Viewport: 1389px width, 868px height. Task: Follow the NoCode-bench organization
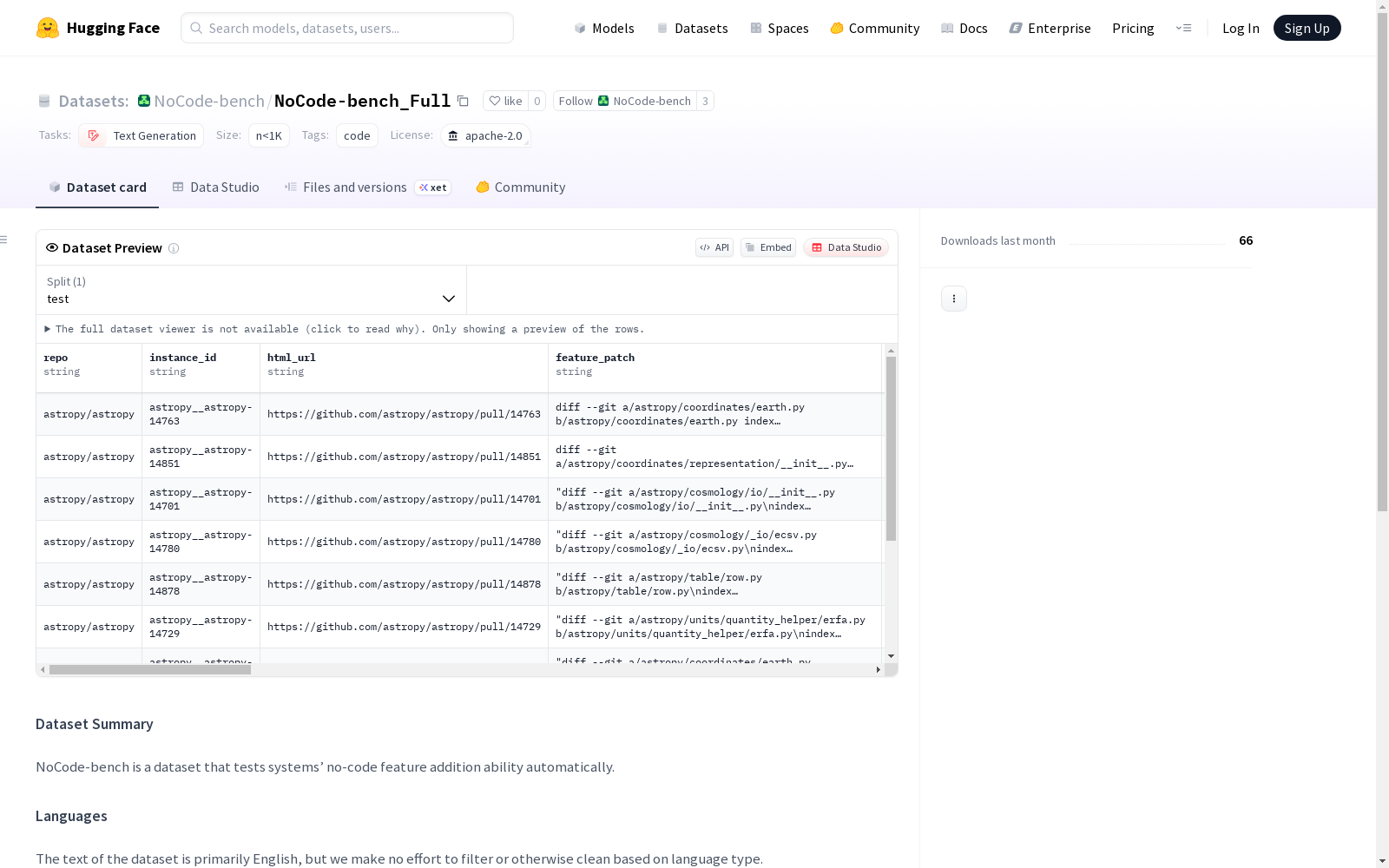point(625,101)
